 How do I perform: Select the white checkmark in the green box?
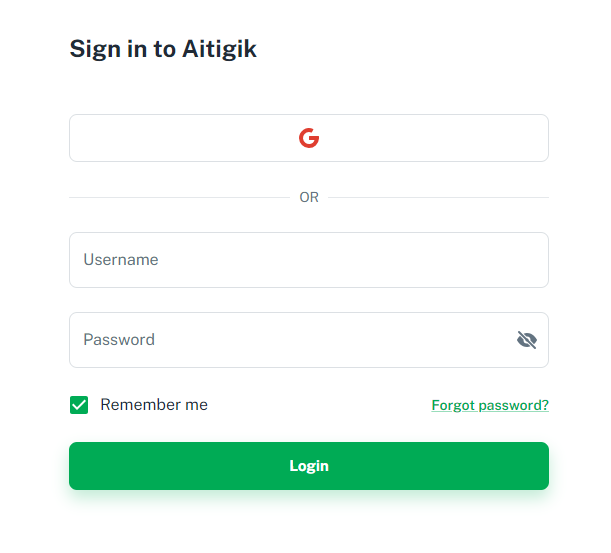(79, 405)
